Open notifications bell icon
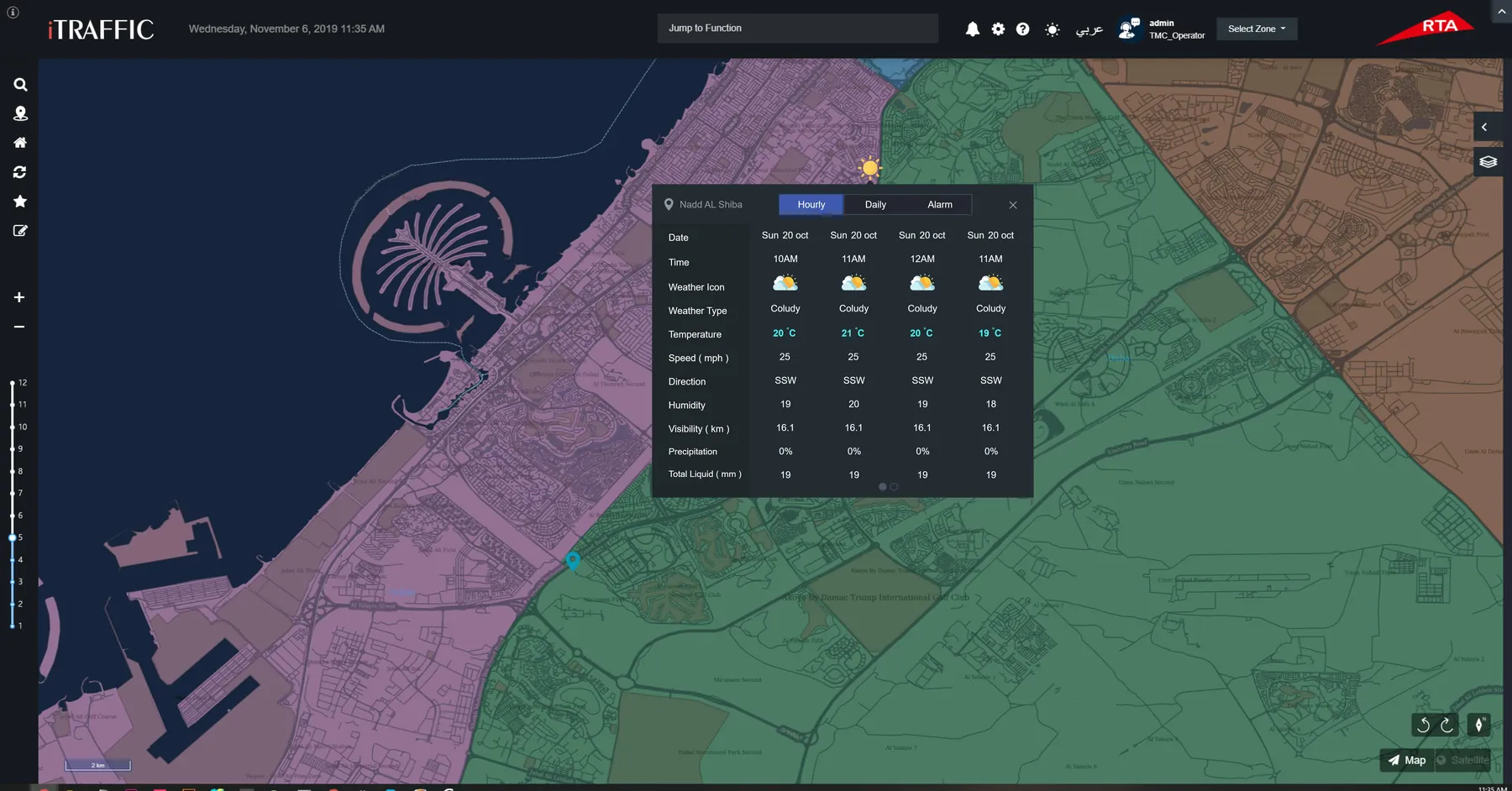Viewport: 1512px width, 791px height. (x=973, y=29)
